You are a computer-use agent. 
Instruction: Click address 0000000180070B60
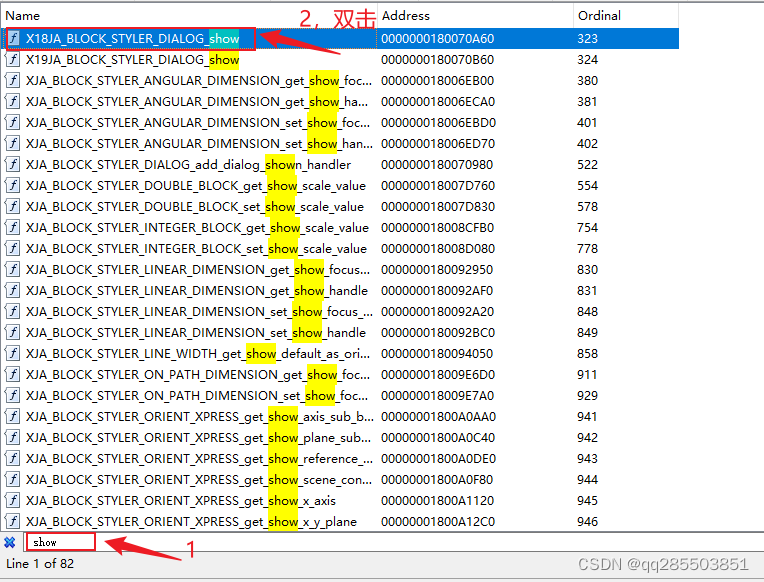click(438, 59)
